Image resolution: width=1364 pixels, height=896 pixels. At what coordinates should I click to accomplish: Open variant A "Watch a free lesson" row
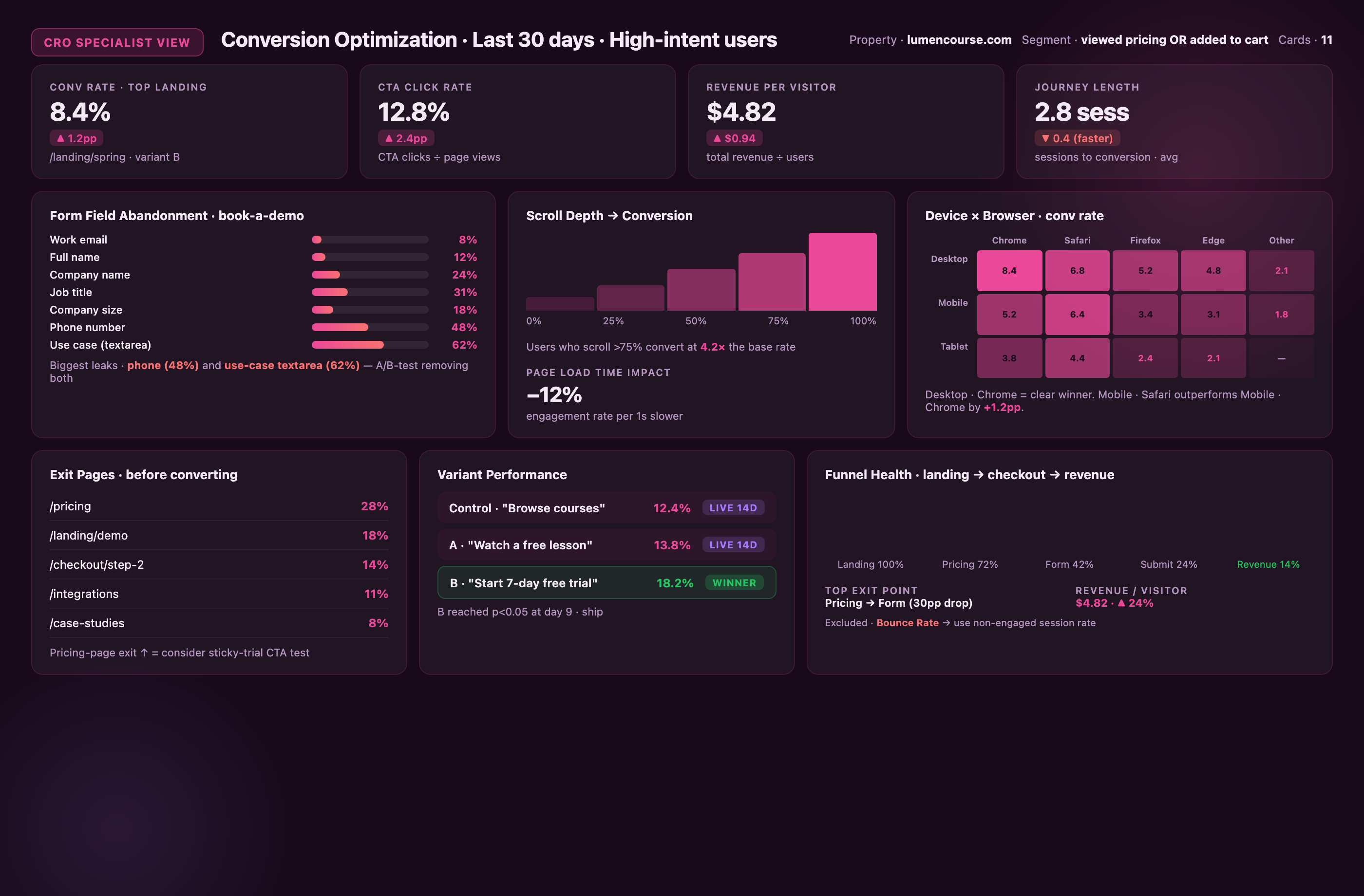point(606,545)
